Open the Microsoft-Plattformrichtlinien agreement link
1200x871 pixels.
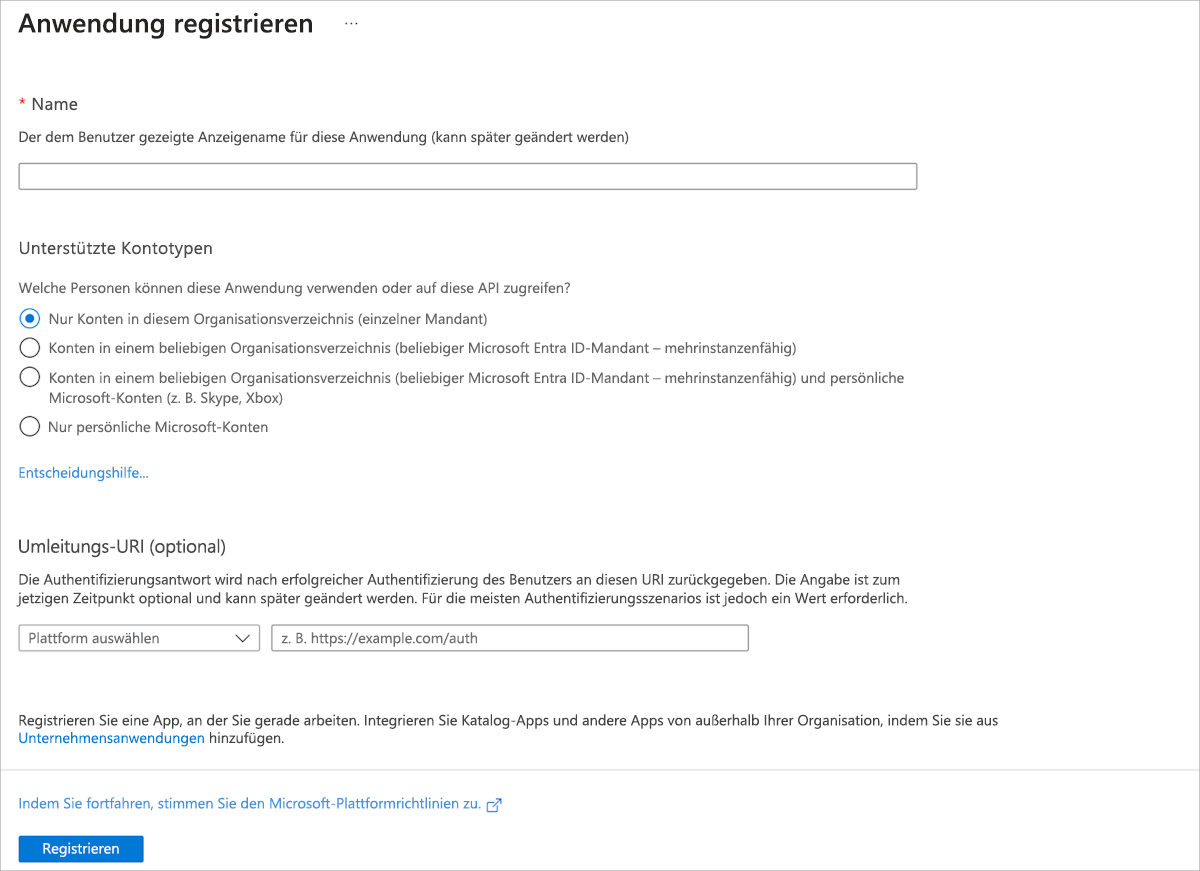pos(250,803)
